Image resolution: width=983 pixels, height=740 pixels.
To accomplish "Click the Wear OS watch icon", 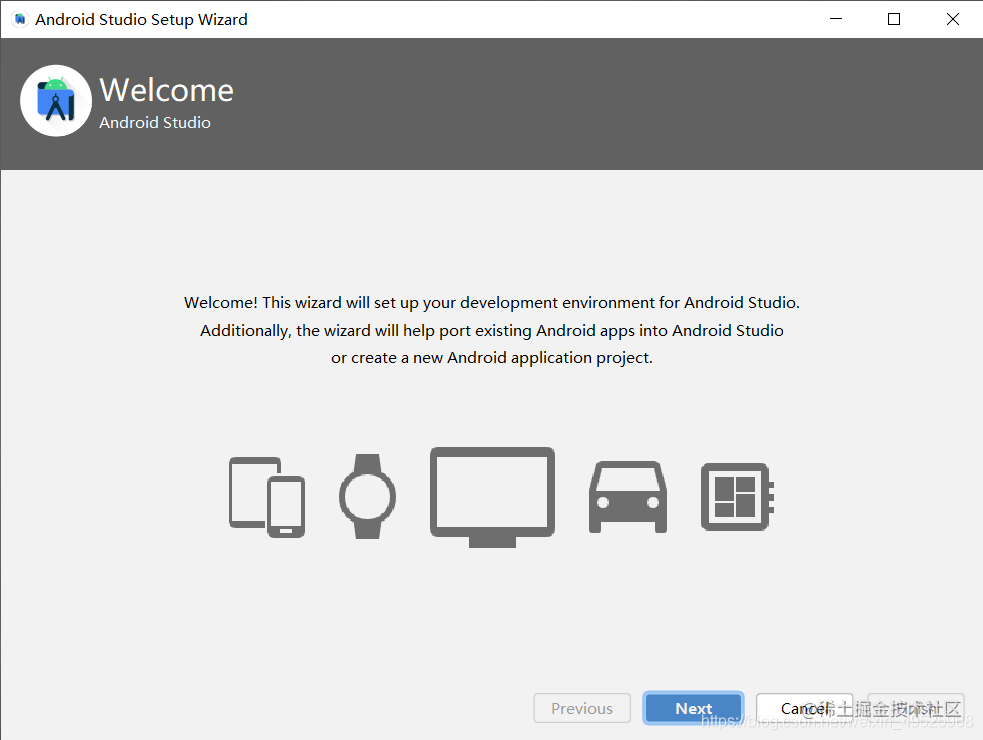I will (367, 496).
